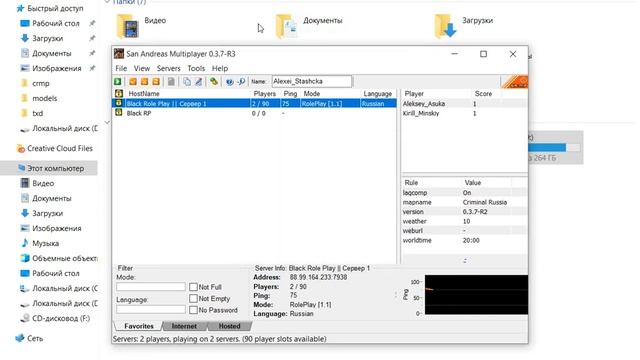Switch to the Internet tab
This screenshot has width=640, height=360.
pos(184,326)
